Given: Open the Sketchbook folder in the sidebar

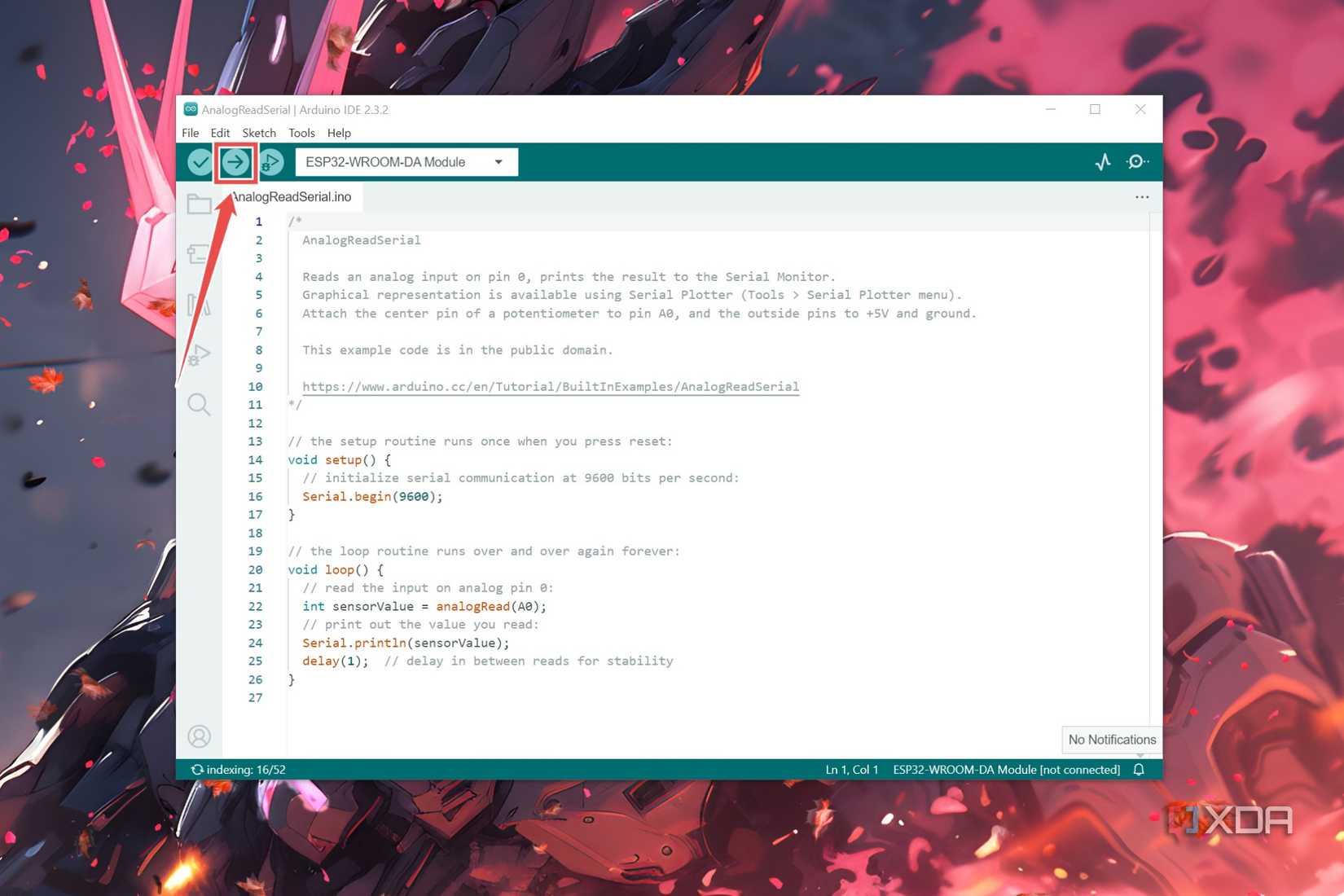Looking at the screenshot, I should click(x=199, y=204).
